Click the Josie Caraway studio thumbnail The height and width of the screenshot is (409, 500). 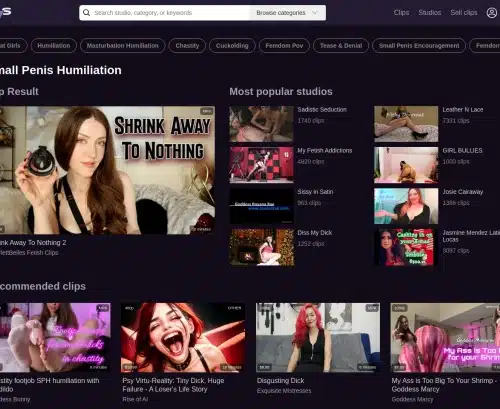point(406,206)
